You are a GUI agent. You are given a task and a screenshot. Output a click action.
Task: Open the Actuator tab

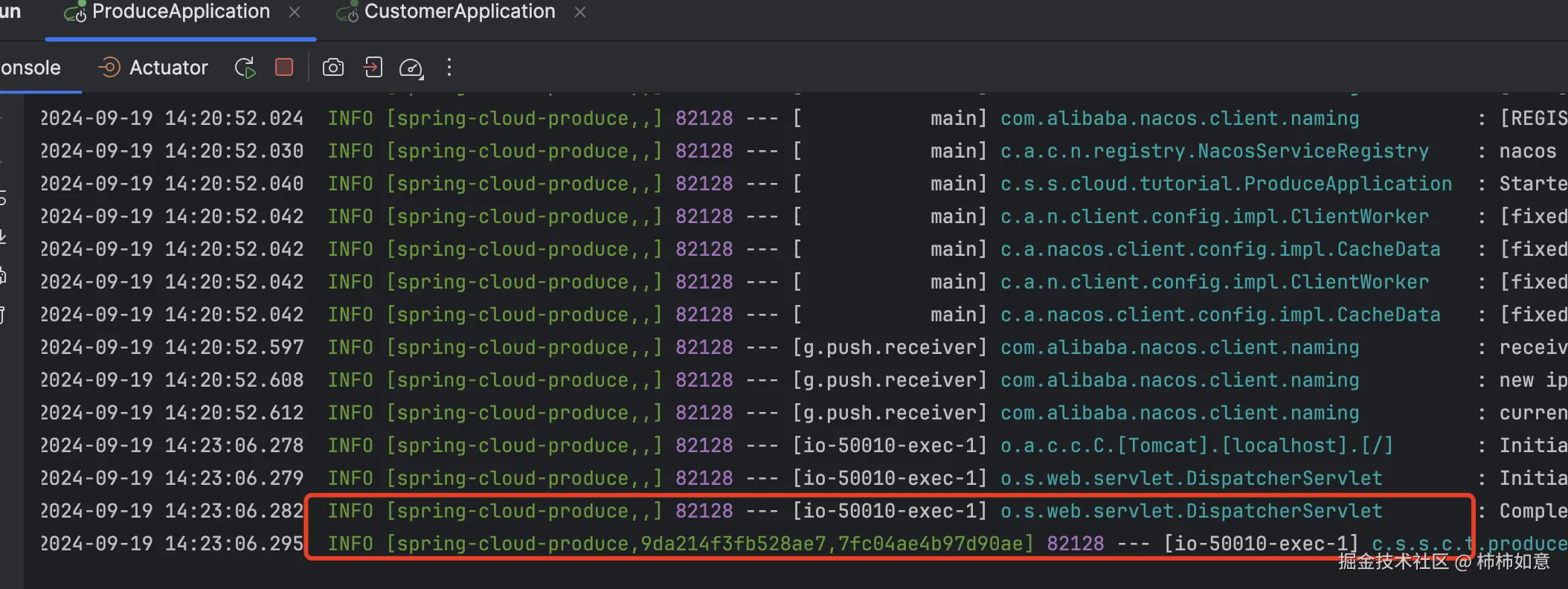click(x=168, y=68)
